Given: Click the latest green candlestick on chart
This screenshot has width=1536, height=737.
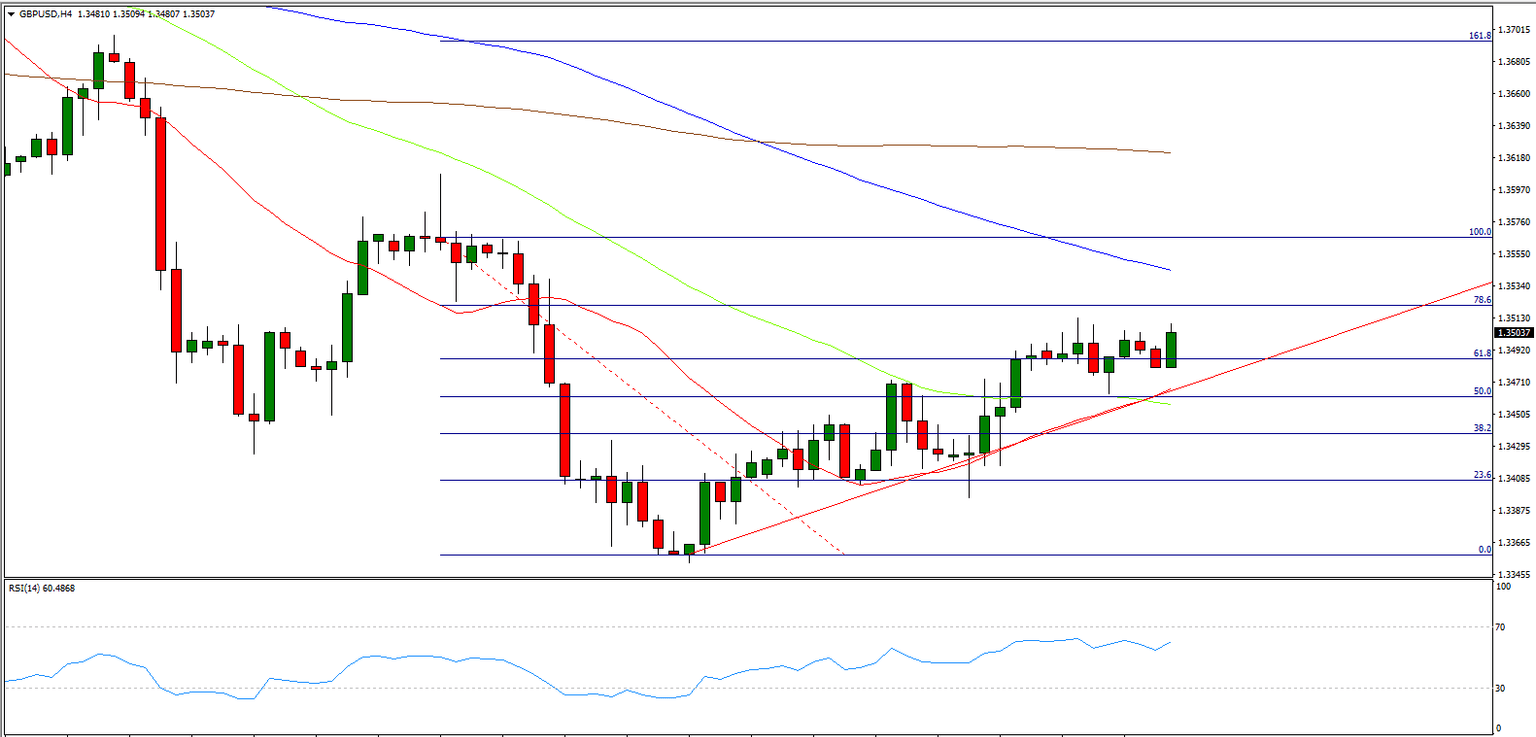Looking at the screenshot, I should point(1170,349).
